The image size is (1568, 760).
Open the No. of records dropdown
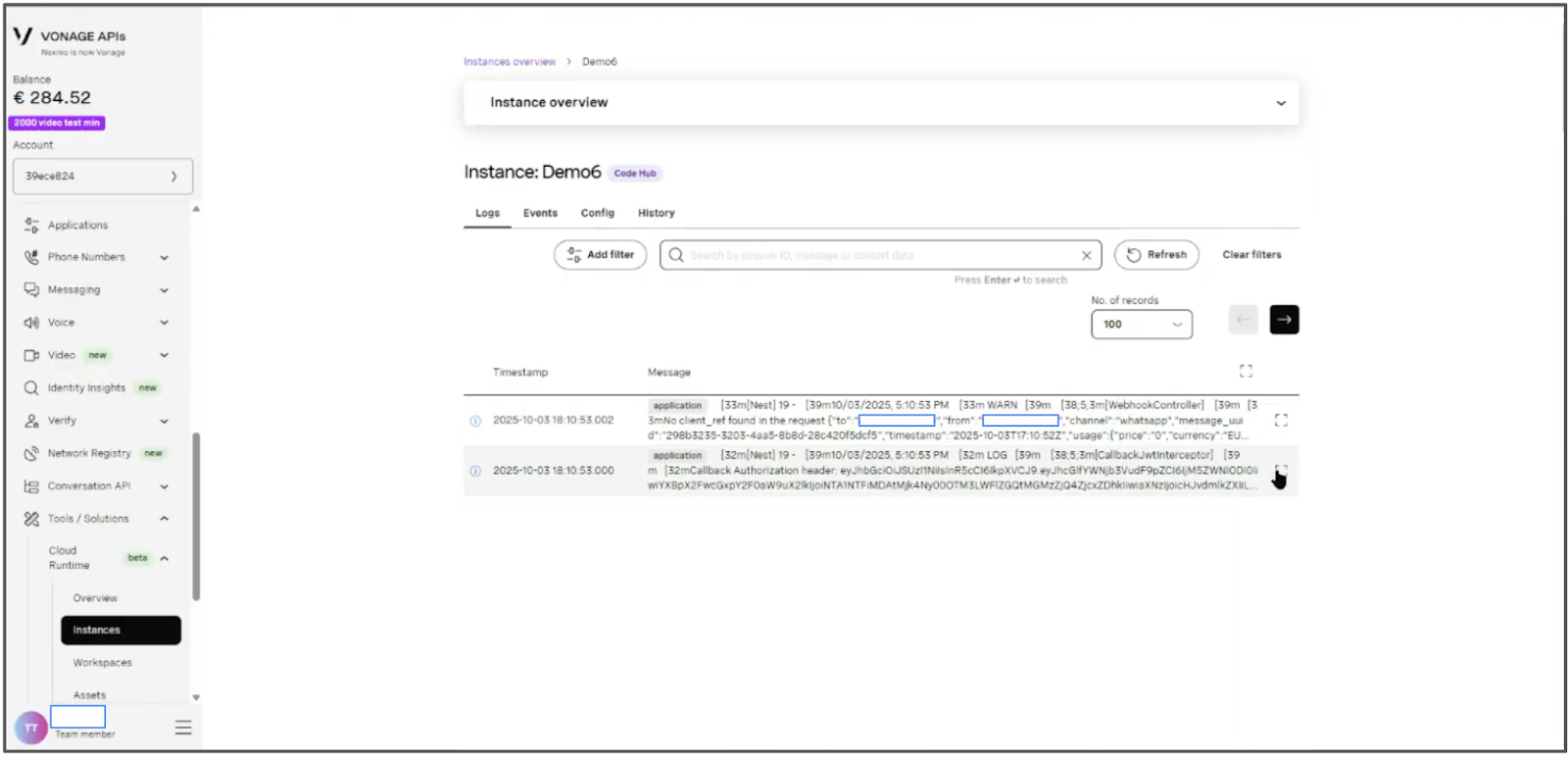[x=1142, y=325]
